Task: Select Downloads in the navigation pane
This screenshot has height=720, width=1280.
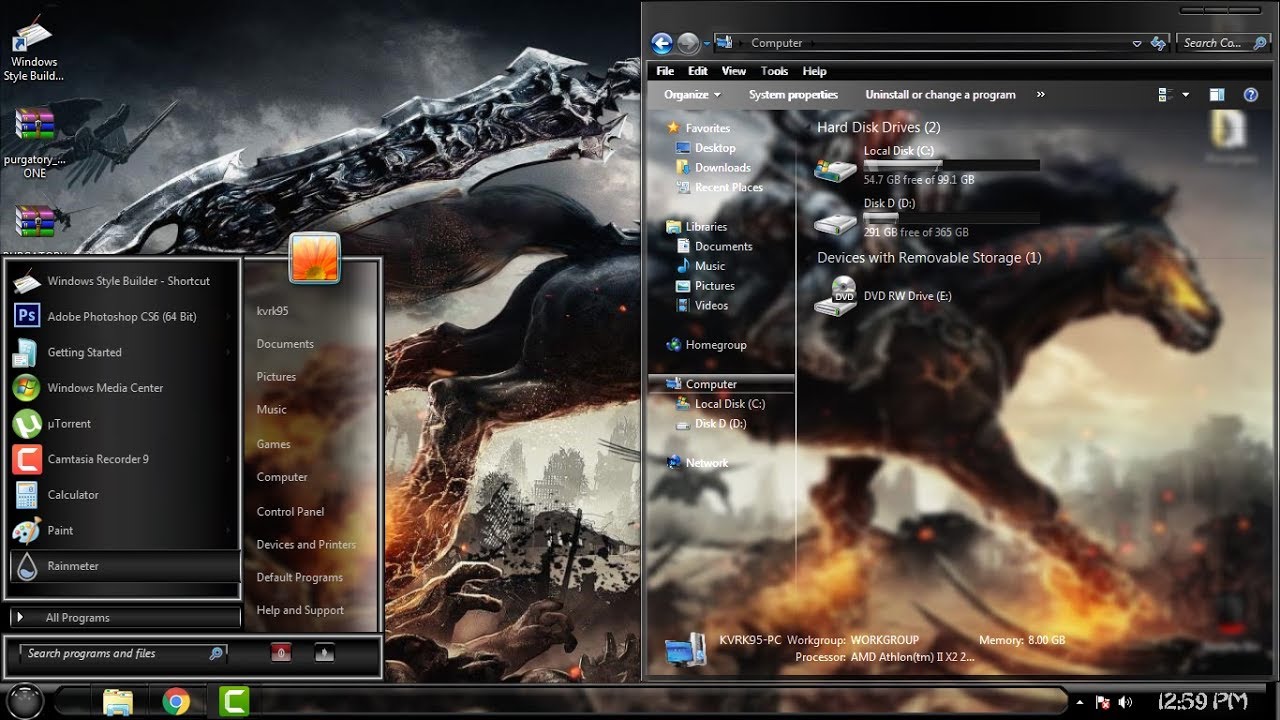Action: [713, 168]
